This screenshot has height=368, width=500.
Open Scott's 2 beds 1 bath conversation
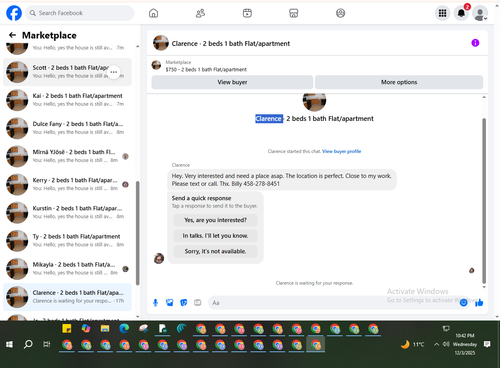[x=67, y=72]
